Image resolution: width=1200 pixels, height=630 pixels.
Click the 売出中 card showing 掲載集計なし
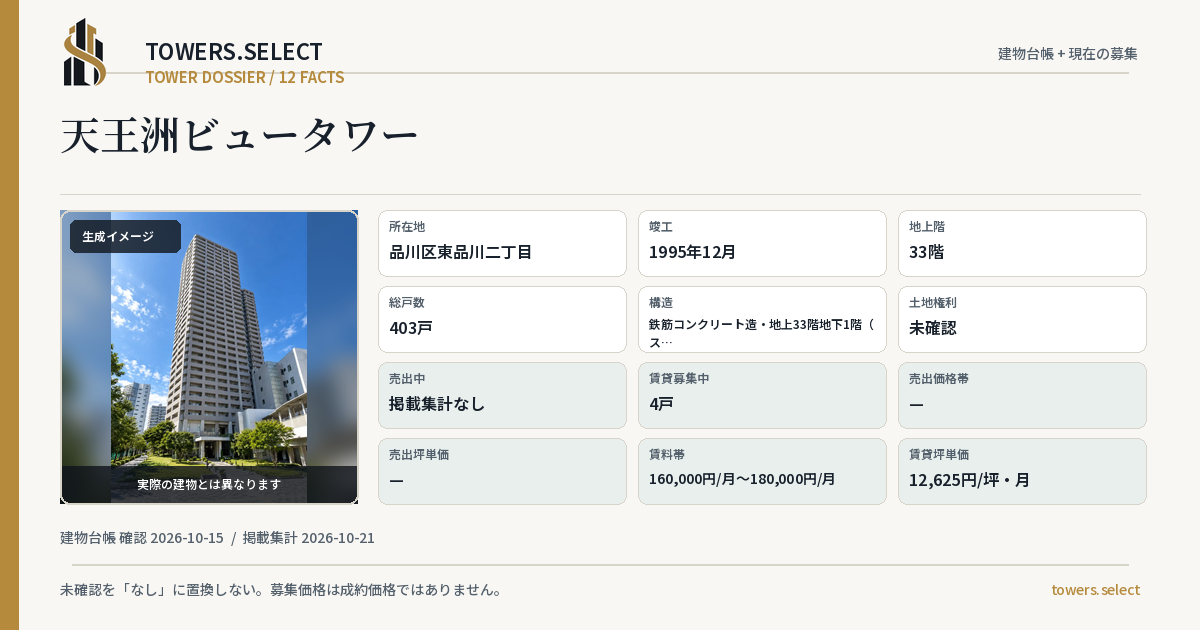point(502,395)
